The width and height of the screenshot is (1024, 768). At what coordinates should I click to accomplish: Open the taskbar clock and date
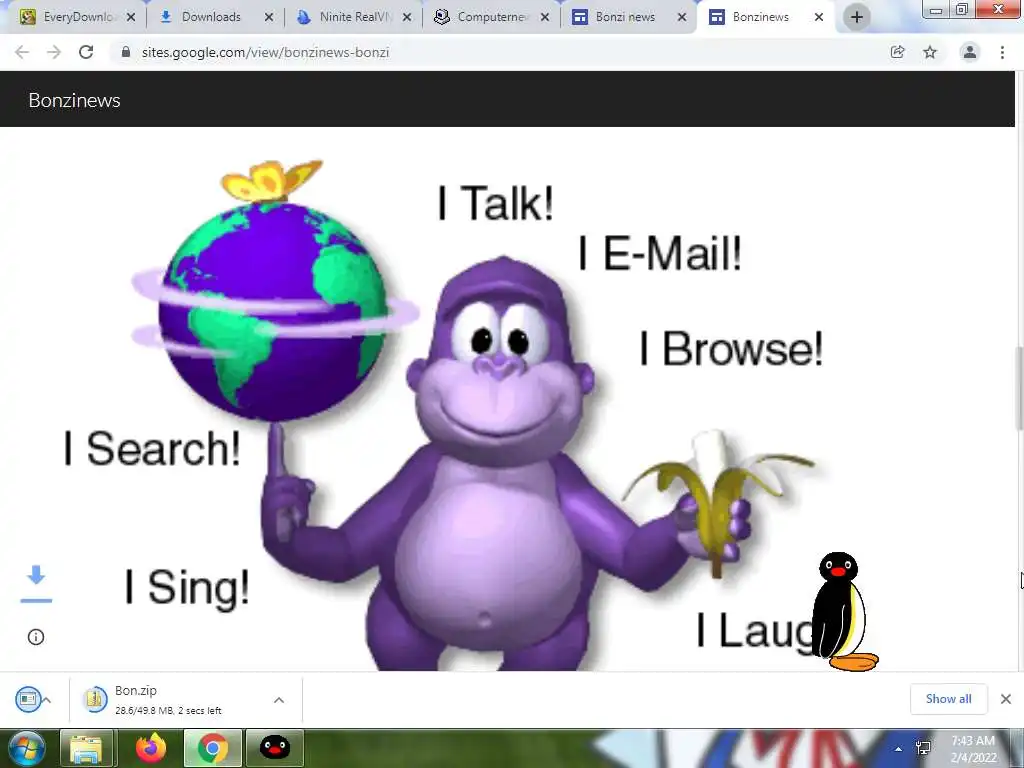[973, 749]
